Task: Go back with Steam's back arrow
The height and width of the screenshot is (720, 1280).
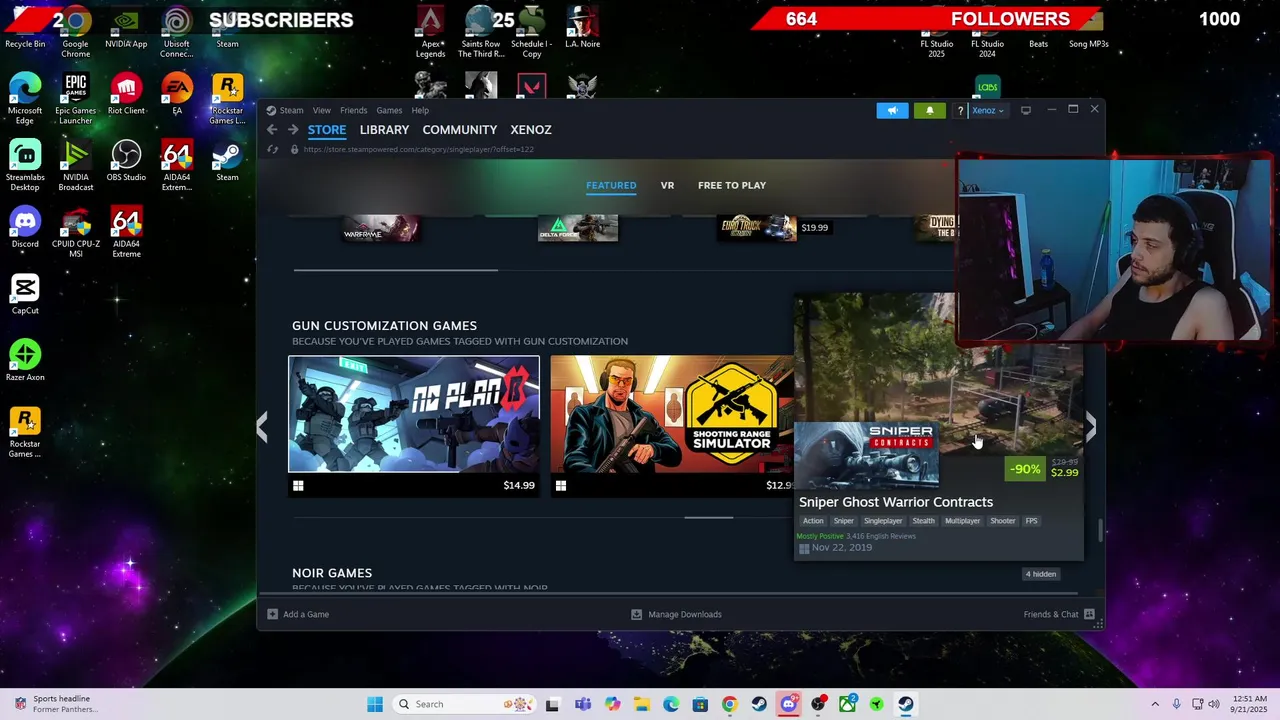Action: [x=272, y=130]
